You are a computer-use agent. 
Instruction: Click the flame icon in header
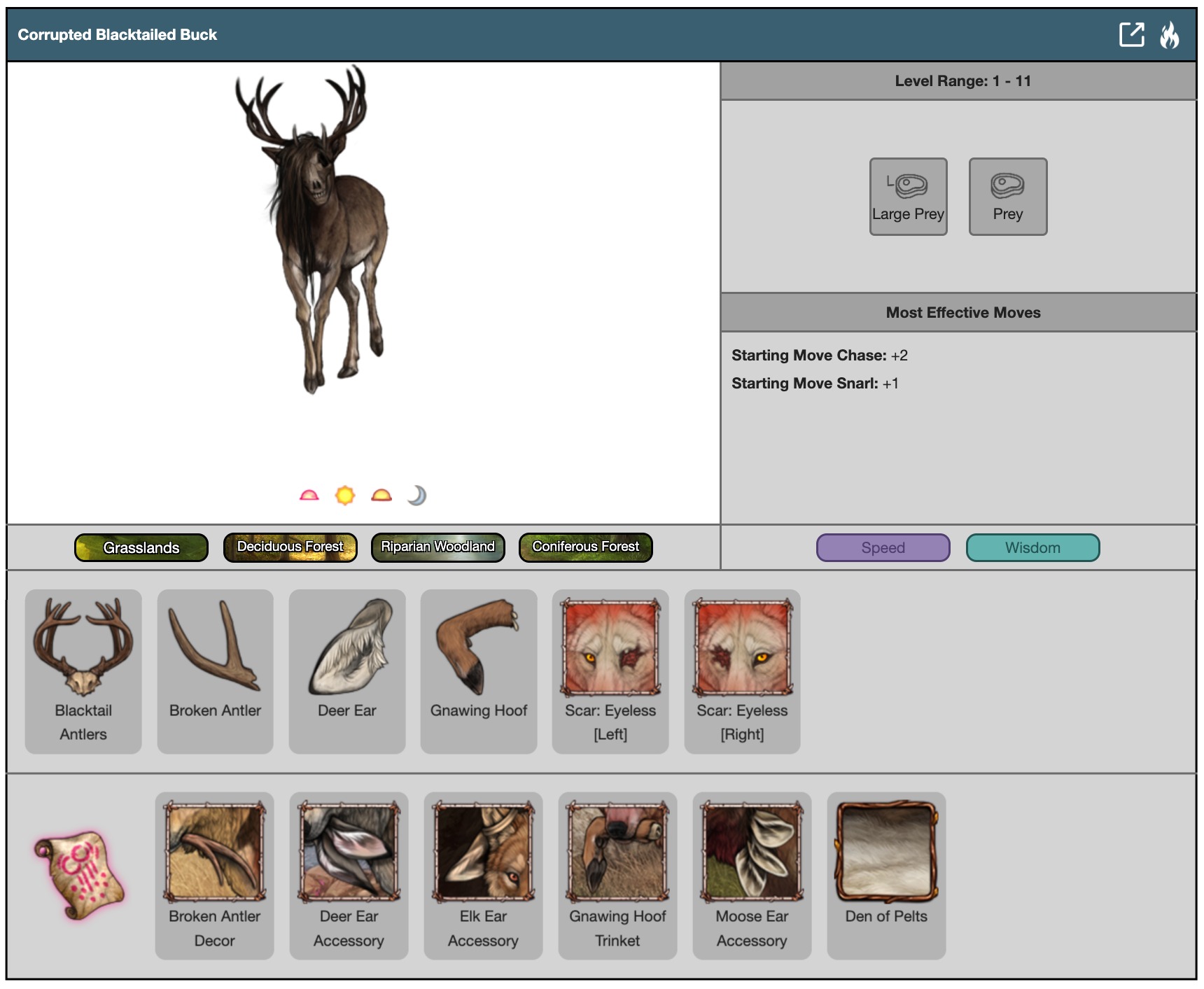click(1169, 34)
